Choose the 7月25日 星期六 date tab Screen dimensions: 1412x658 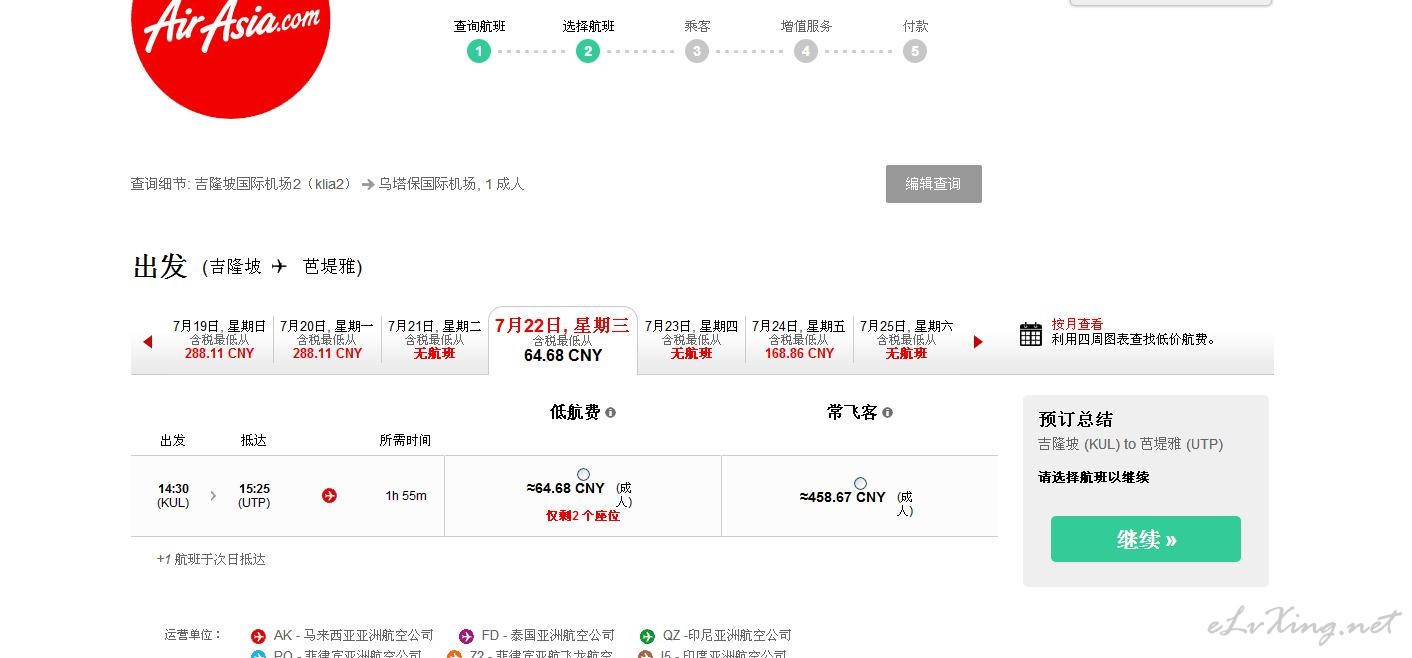[x=907, y=340]
